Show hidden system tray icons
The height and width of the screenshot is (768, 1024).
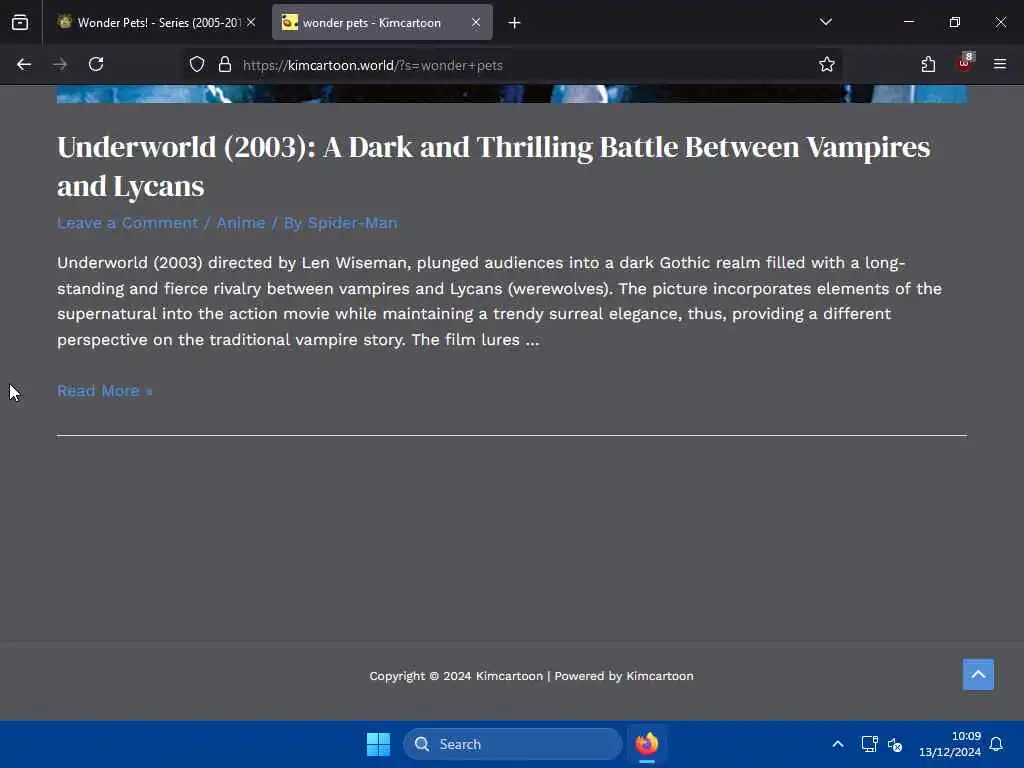838,744
